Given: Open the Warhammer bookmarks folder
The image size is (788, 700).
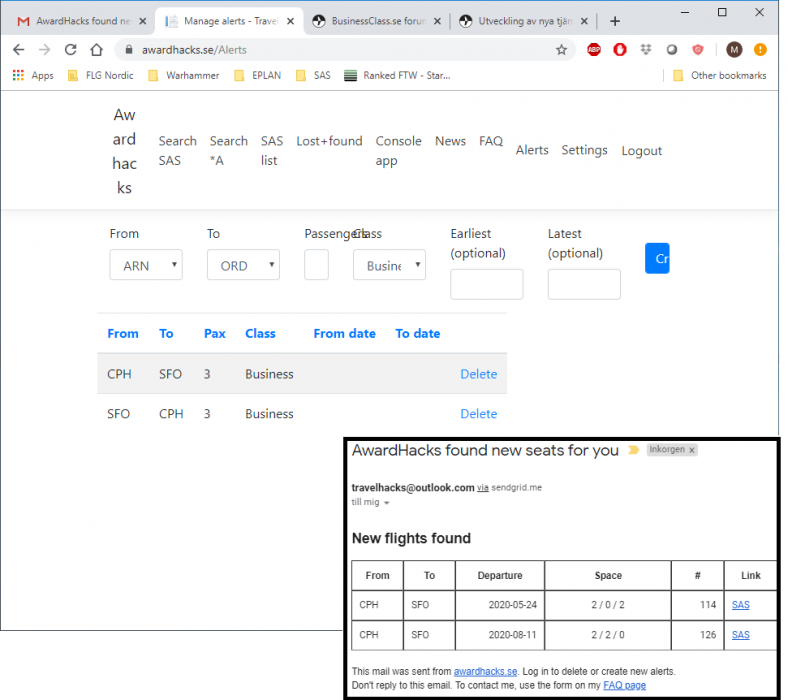Looking at the screenshot, I should tap(184, 75).
